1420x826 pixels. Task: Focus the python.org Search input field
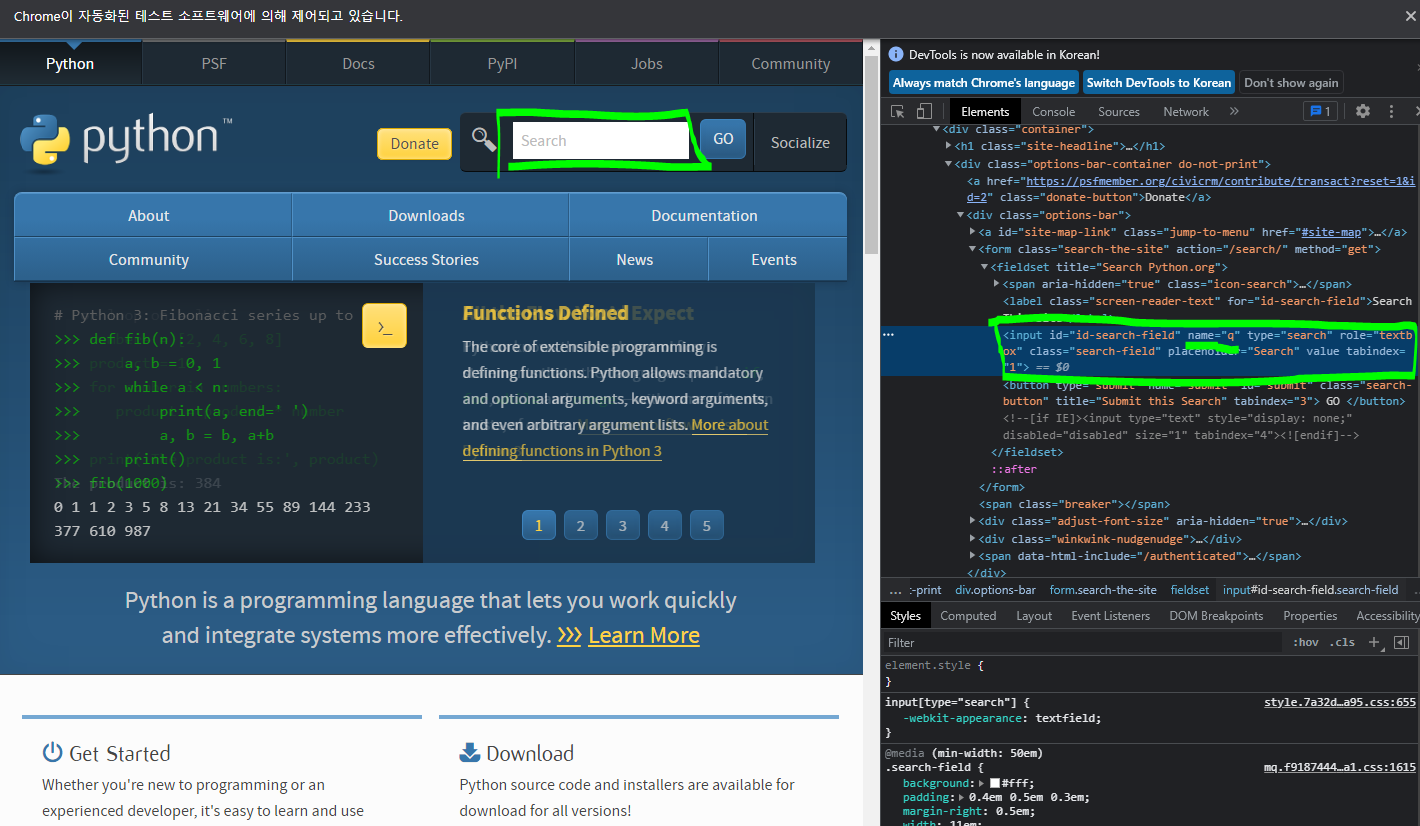[x=600, y=140]
